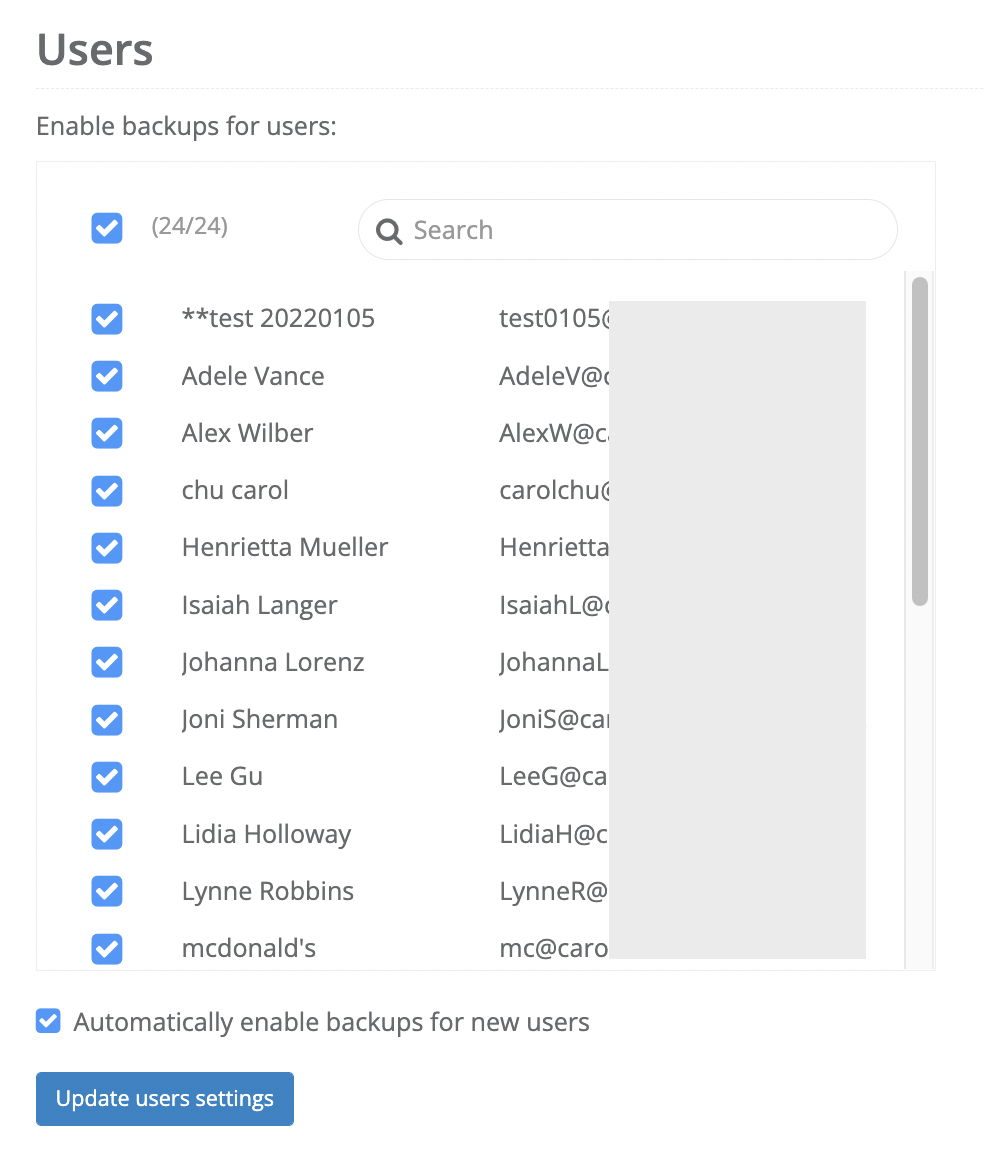Viewport: 984px width, 1154px height.
Task: Uncheck backup for Lee Gu
Action: 107,776
